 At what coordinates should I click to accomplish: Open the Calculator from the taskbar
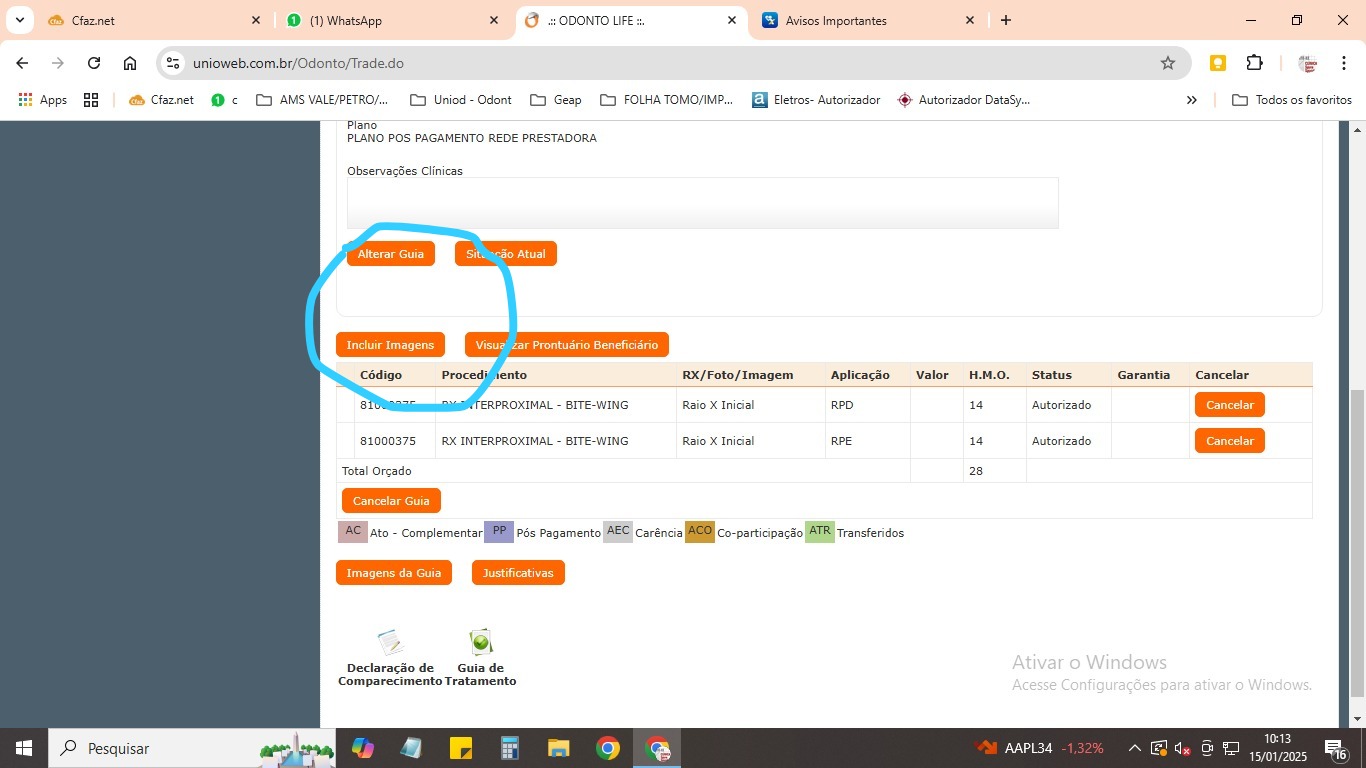(510, 748)
